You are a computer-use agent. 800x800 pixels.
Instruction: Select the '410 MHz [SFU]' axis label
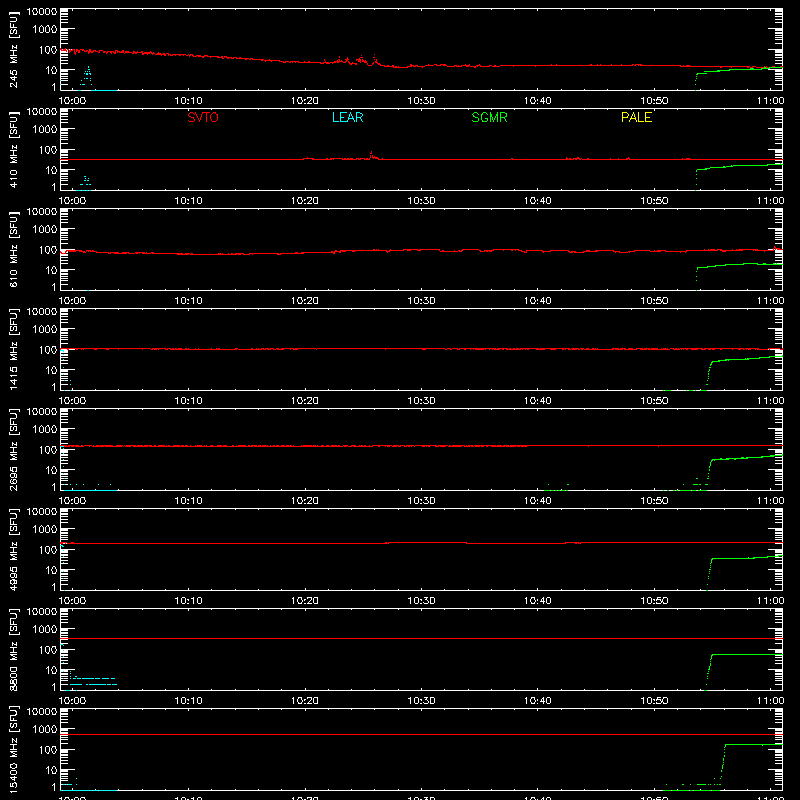[14, 149]
